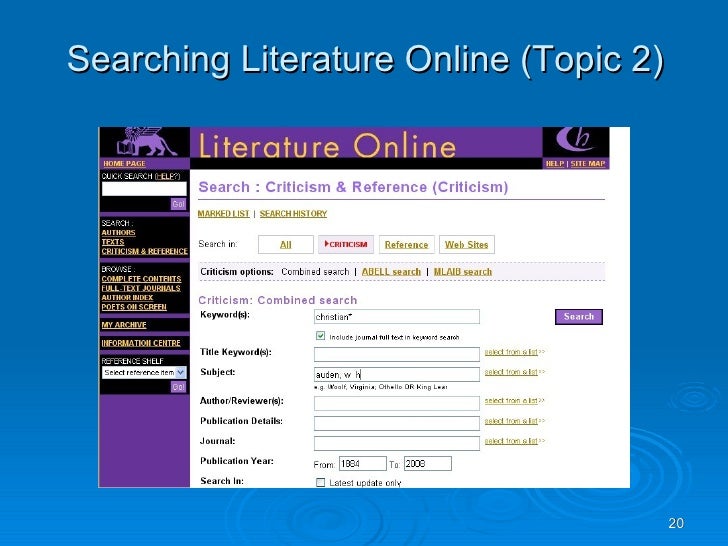728x546 pixels.
Task: Click the Title Keyword(s) input field
Action: click(x=396, y=354)
